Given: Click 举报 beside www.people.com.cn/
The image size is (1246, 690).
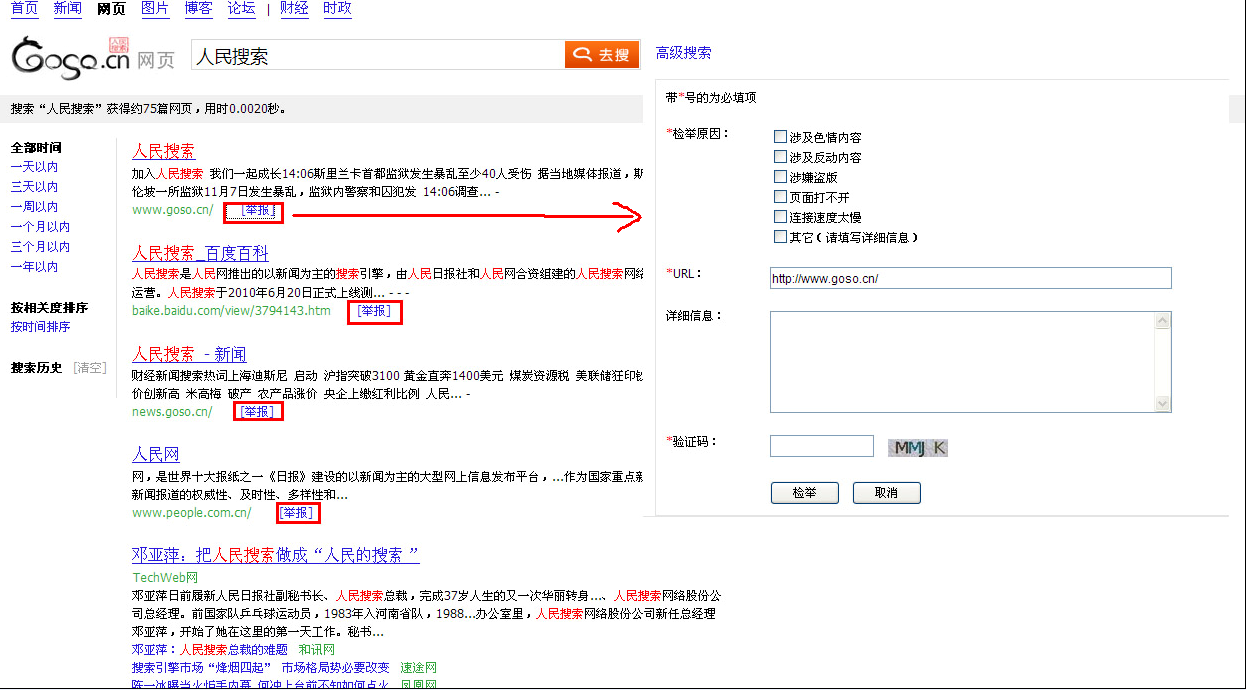Looking at the screenshot, I should point(298,512).
